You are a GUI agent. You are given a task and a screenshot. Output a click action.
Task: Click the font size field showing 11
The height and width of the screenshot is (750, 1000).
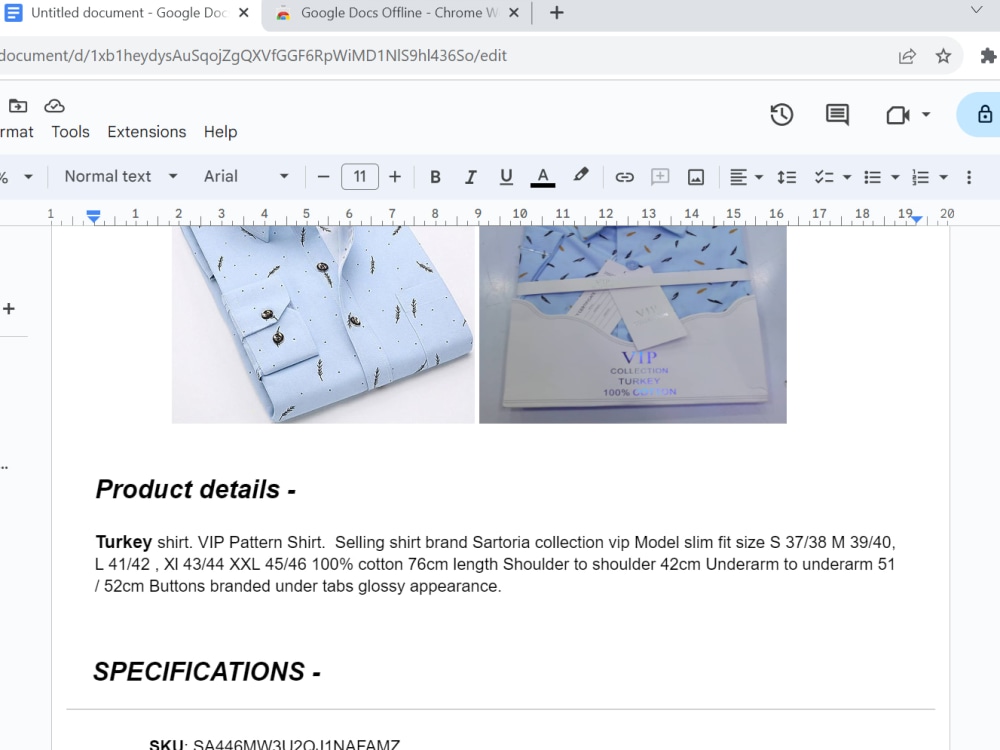tap(360, 177)
